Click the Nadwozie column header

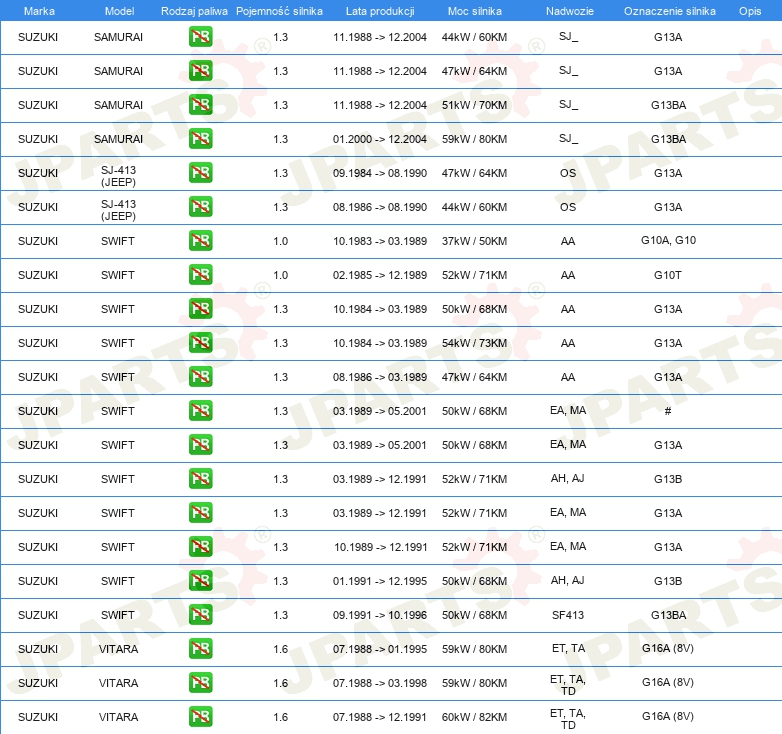coord(570,11)
